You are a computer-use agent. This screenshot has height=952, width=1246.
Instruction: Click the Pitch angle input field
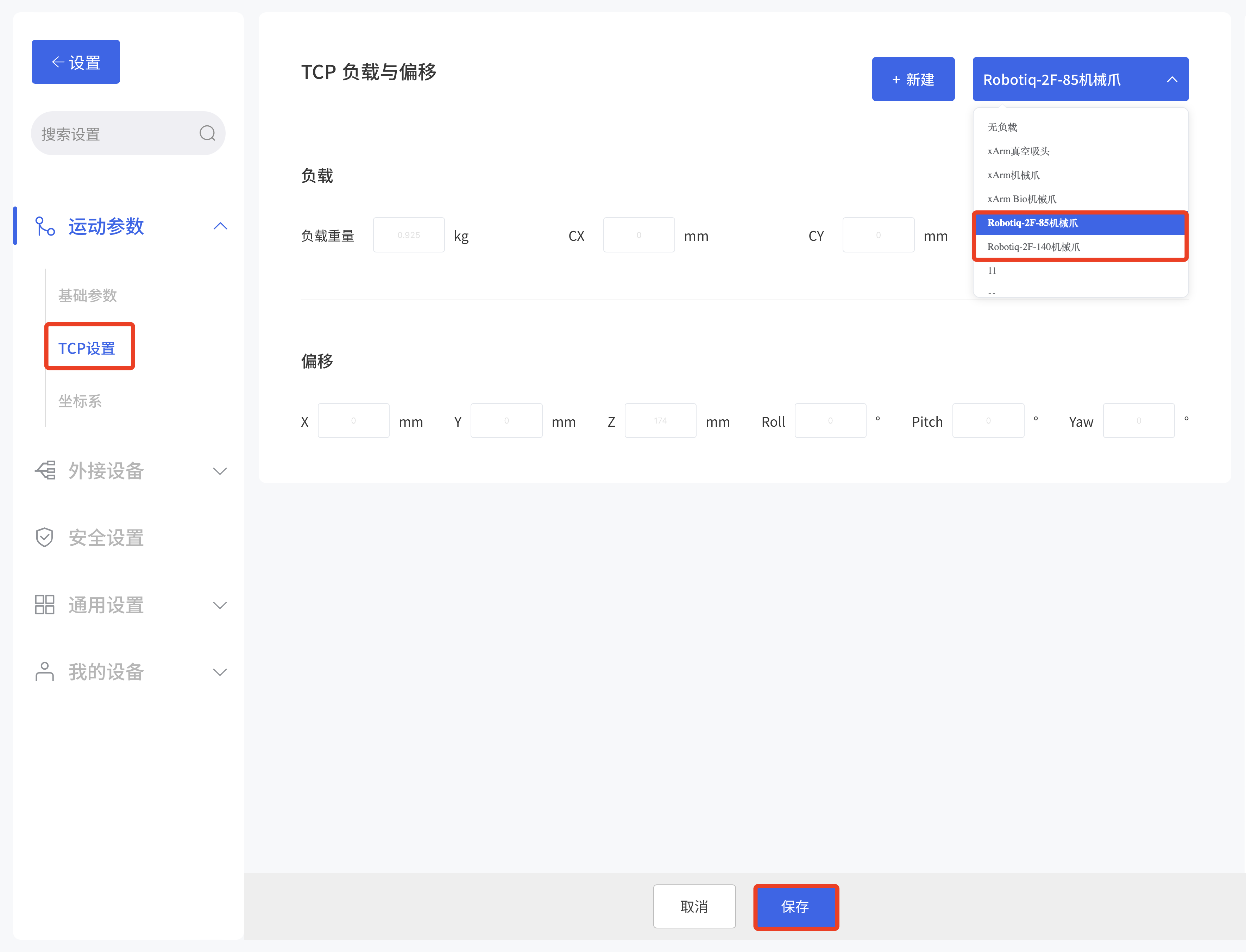(x=988, y=420)
